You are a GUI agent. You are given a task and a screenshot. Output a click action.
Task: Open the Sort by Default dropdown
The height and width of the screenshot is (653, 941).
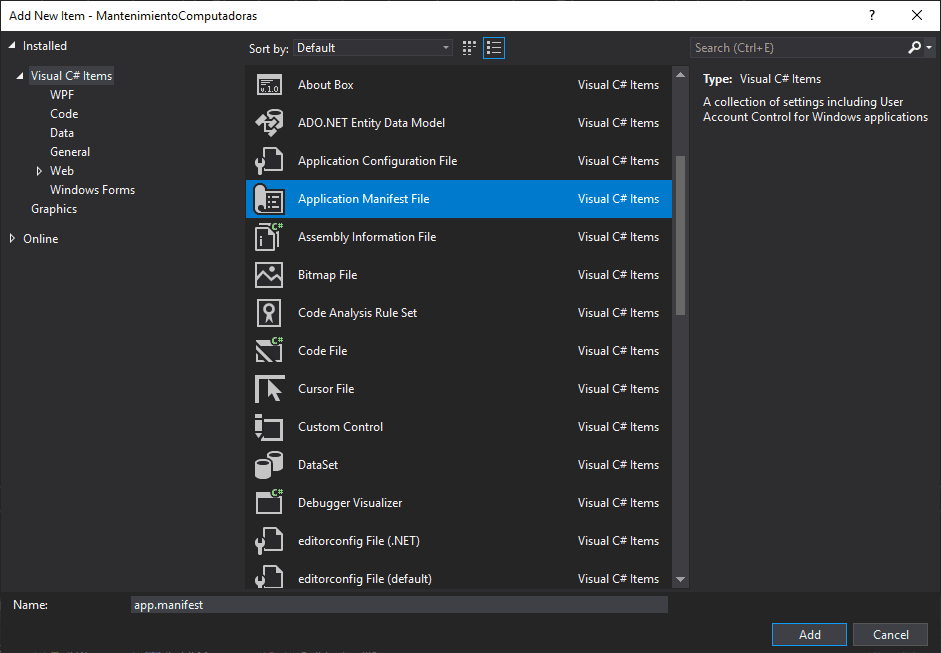coord(372,47)
